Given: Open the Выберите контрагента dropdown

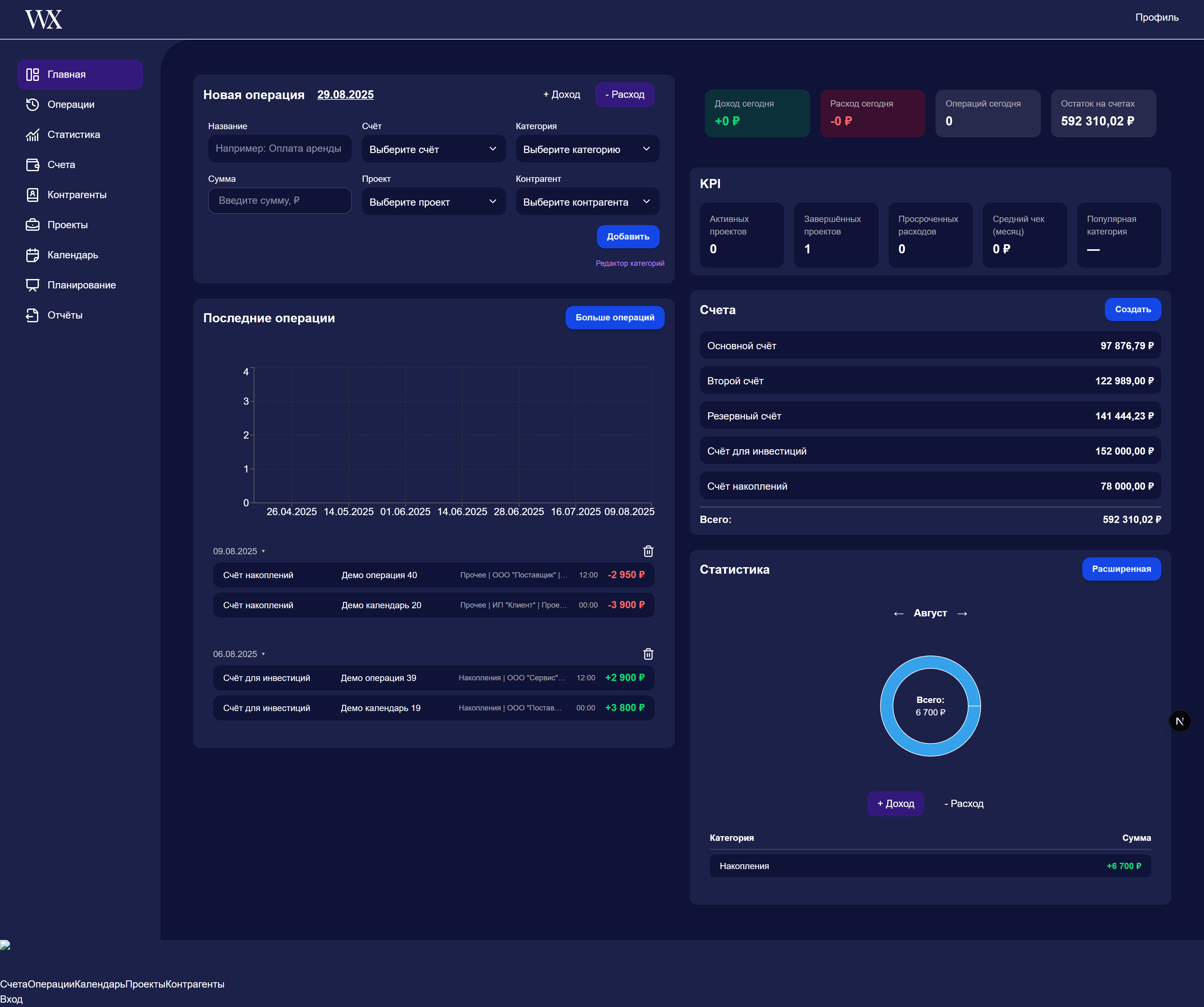Looking at the screenshot, I should click(587, 202).
